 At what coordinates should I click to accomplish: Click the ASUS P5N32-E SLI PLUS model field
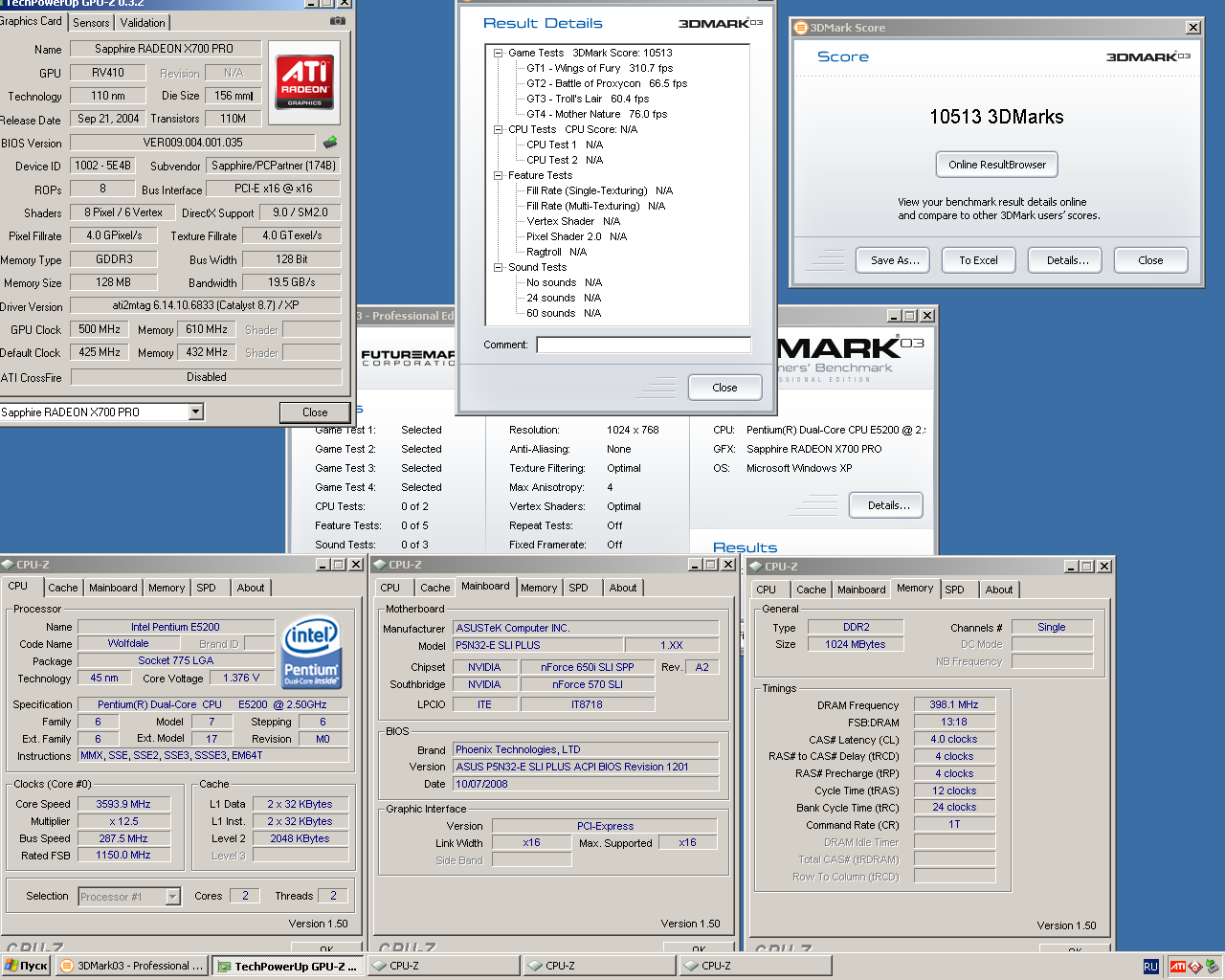(x=538, y=645)
